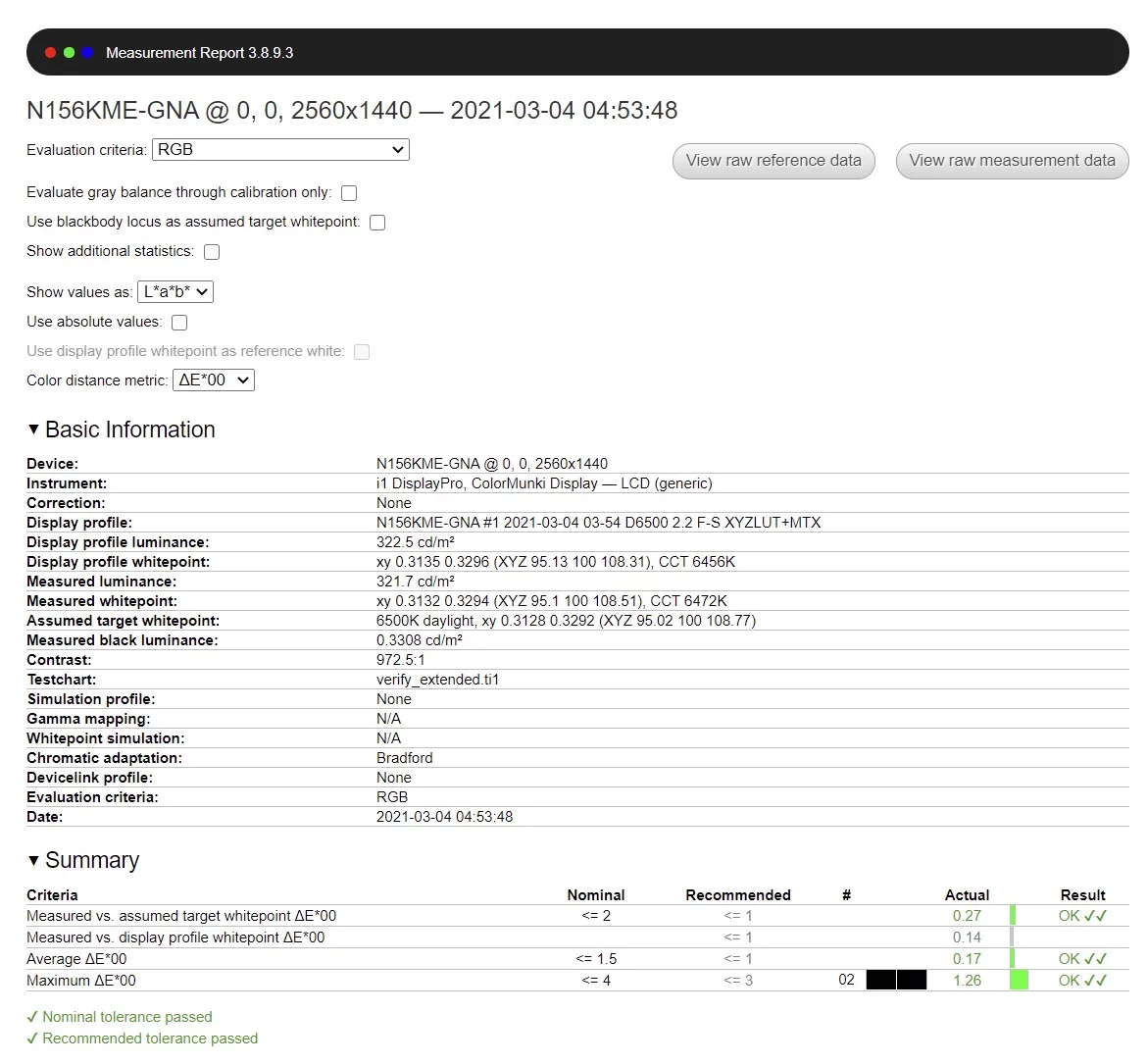Click the Testchart value verify_extended.ti1
The image size is (1147, 1064).
[437, 680]
